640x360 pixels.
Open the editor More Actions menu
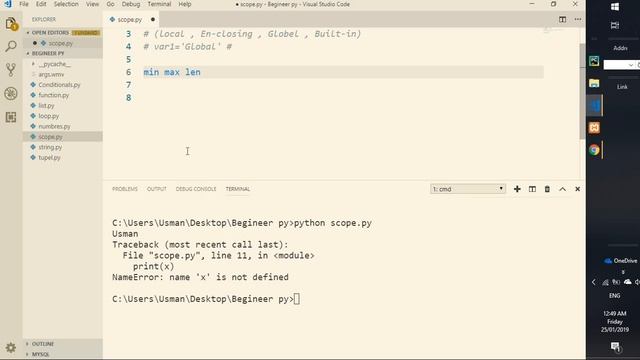tap(578, 19)
